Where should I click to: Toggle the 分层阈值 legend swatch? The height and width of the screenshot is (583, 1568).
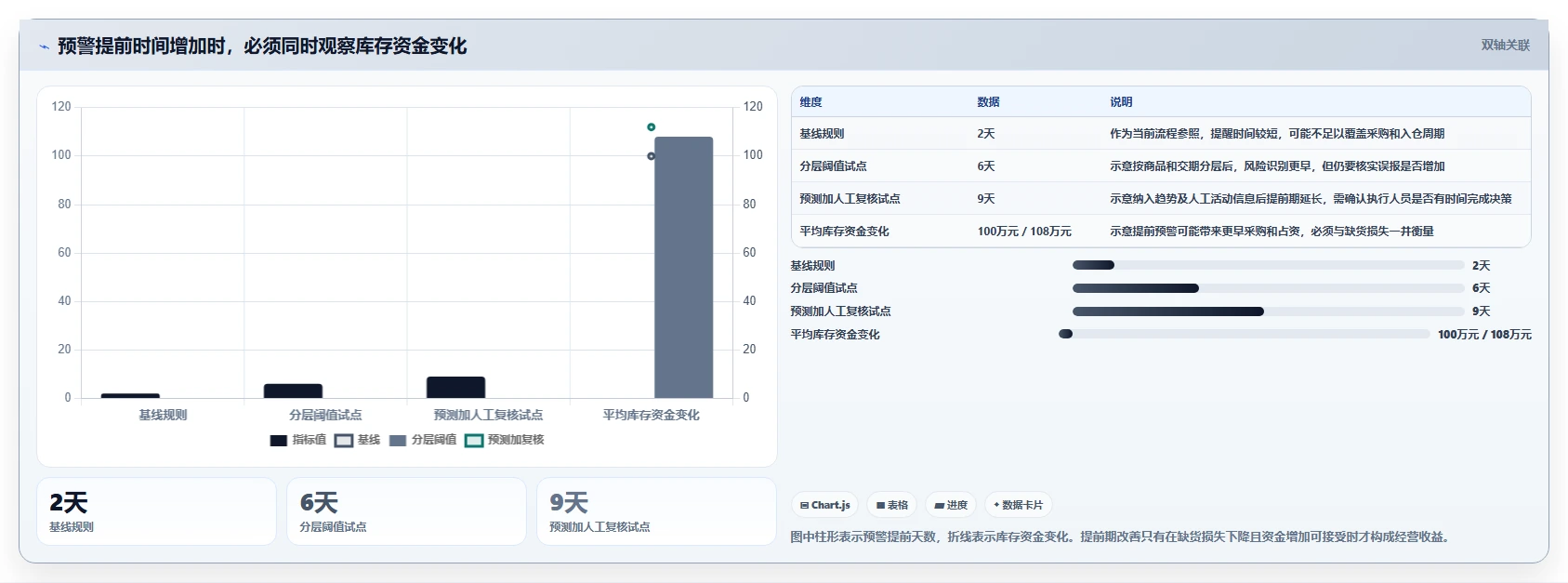398,441
